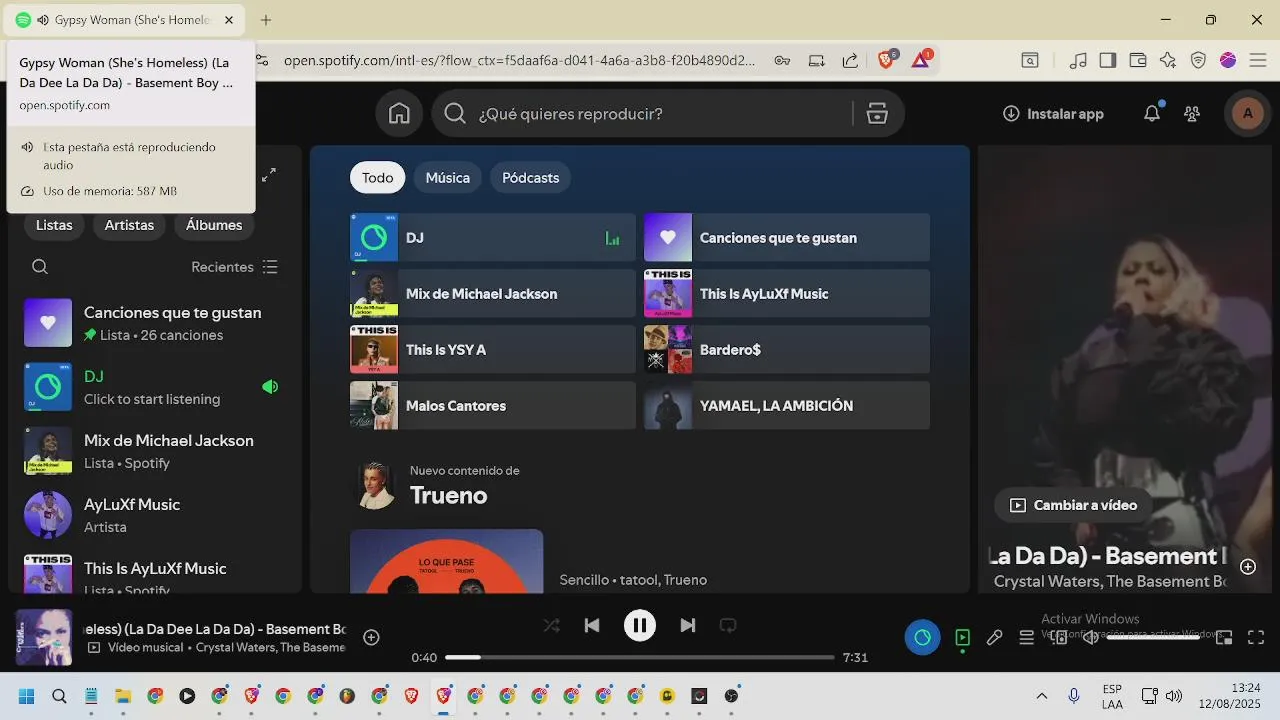Viewport: 1280px width, 720px height.
Task: Skip to previous track
Action: [592, 626]
